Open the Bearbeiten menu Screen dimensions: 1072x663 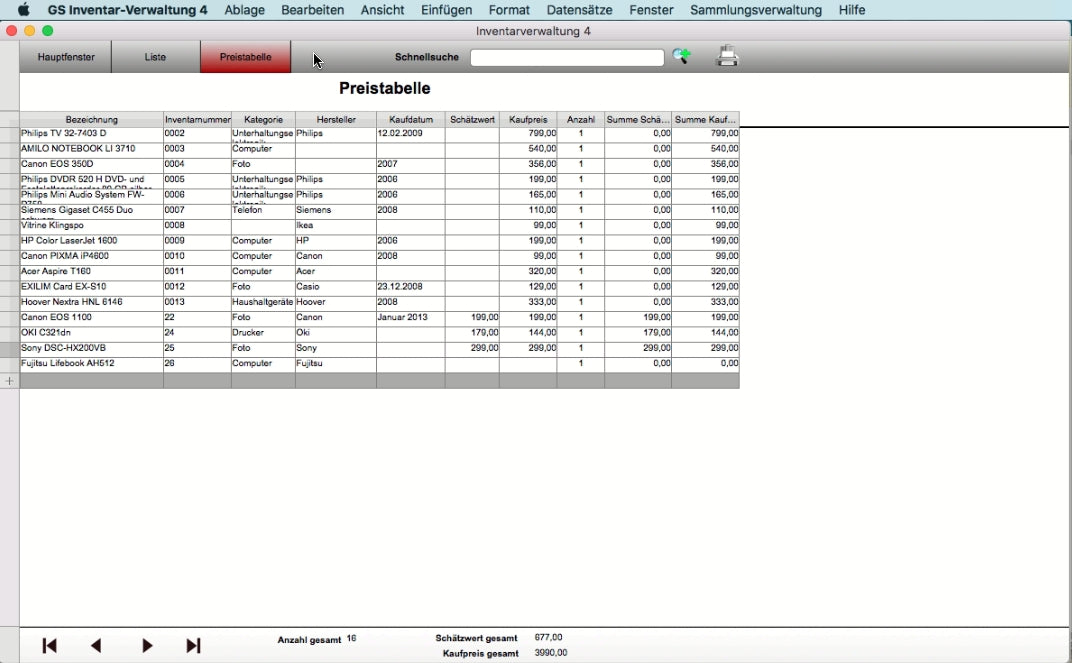click(312, 10)
